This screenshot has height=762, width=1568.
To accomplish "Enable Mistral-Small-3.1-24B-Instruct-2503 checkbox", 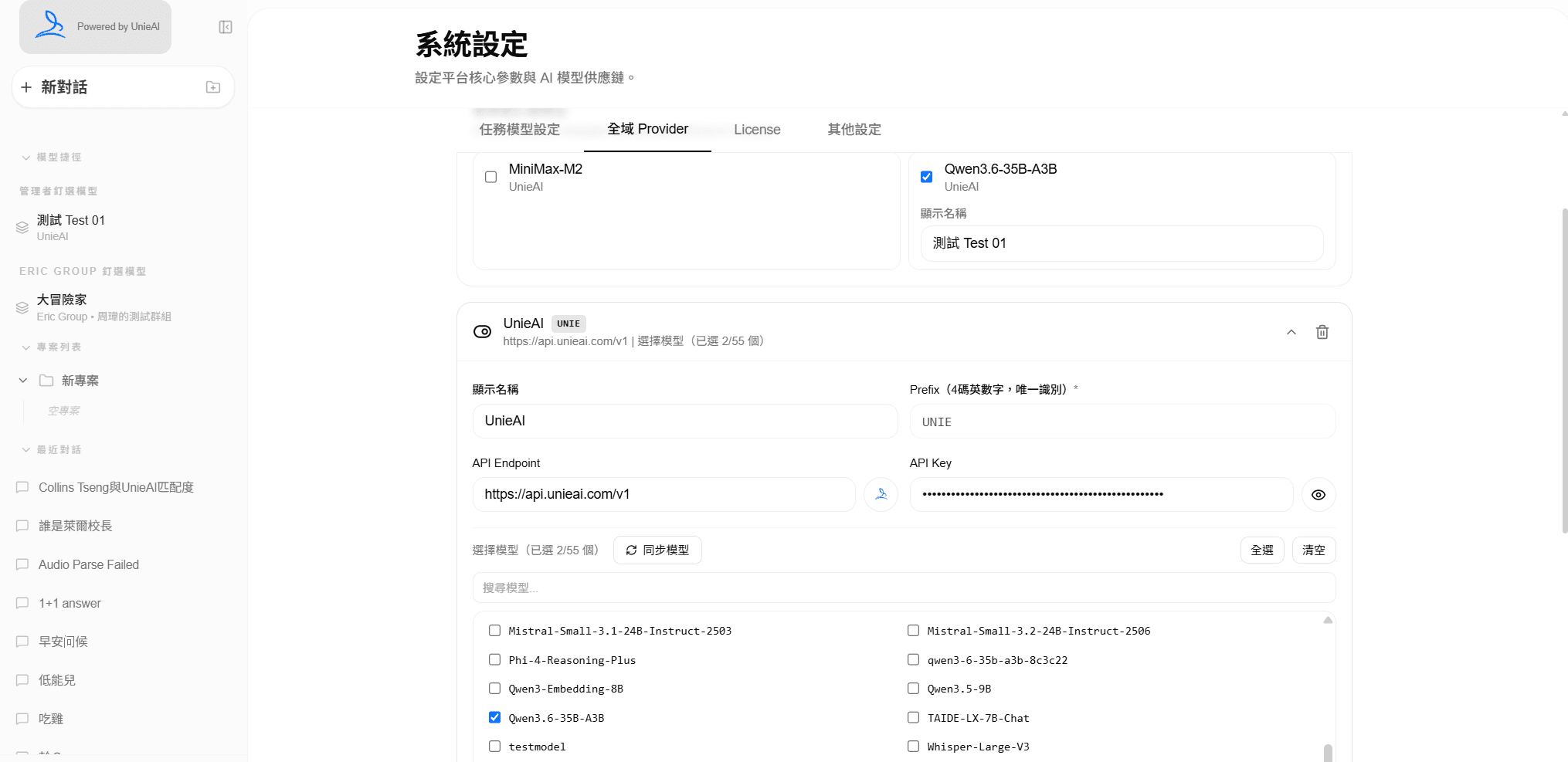I will pos(494,631).
